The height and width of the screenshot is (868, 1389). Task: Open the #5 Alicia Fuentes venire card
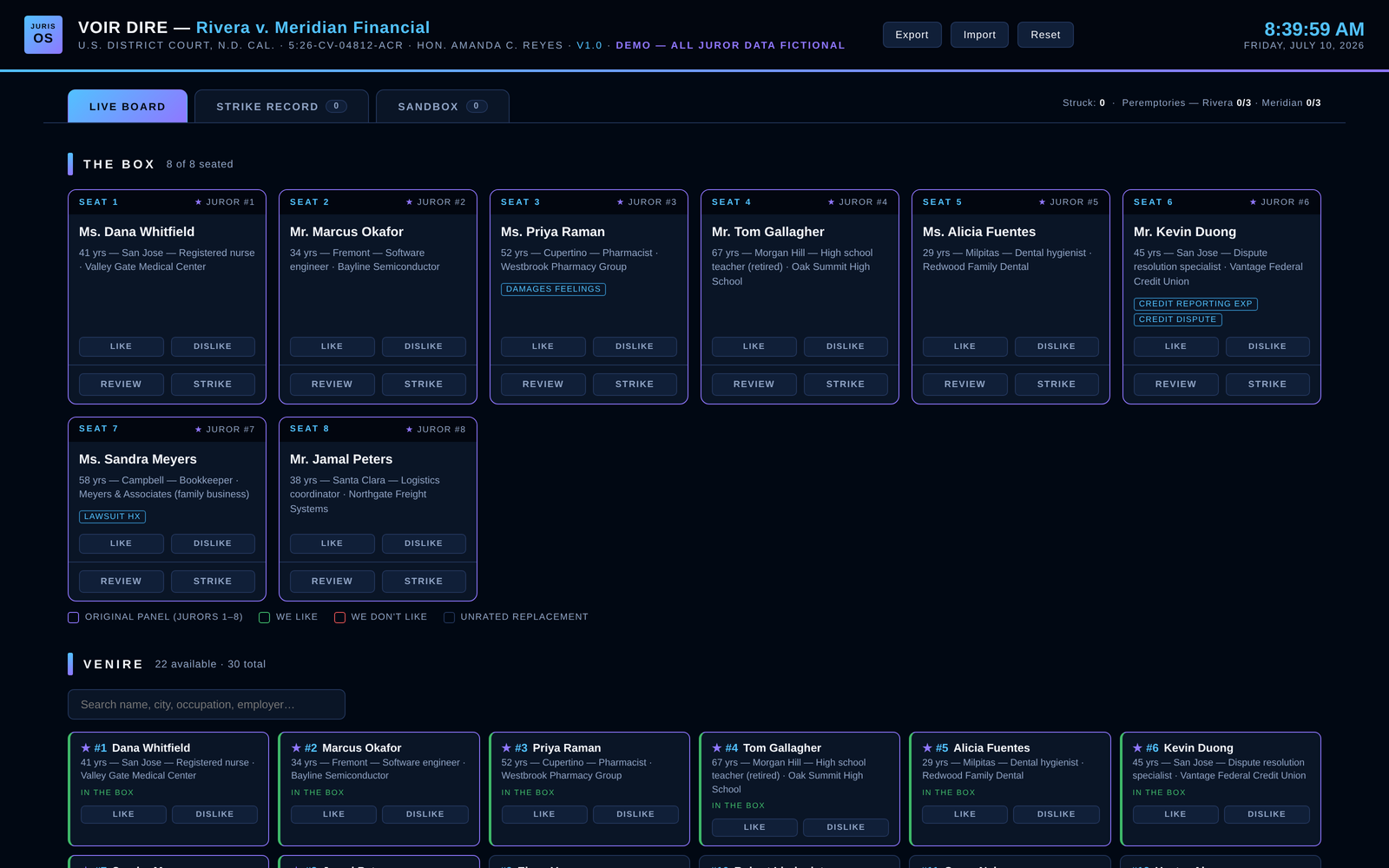click(x=1010, y=789)
